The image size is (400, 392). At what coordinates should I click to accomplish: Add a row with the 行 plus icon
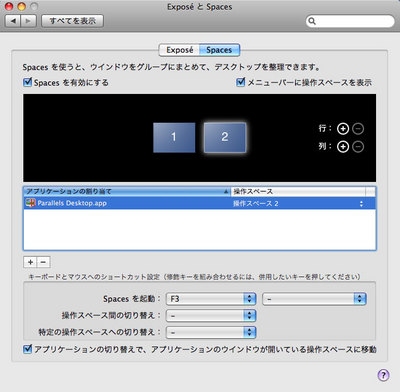pyautogui.click(x=343, y=129)
